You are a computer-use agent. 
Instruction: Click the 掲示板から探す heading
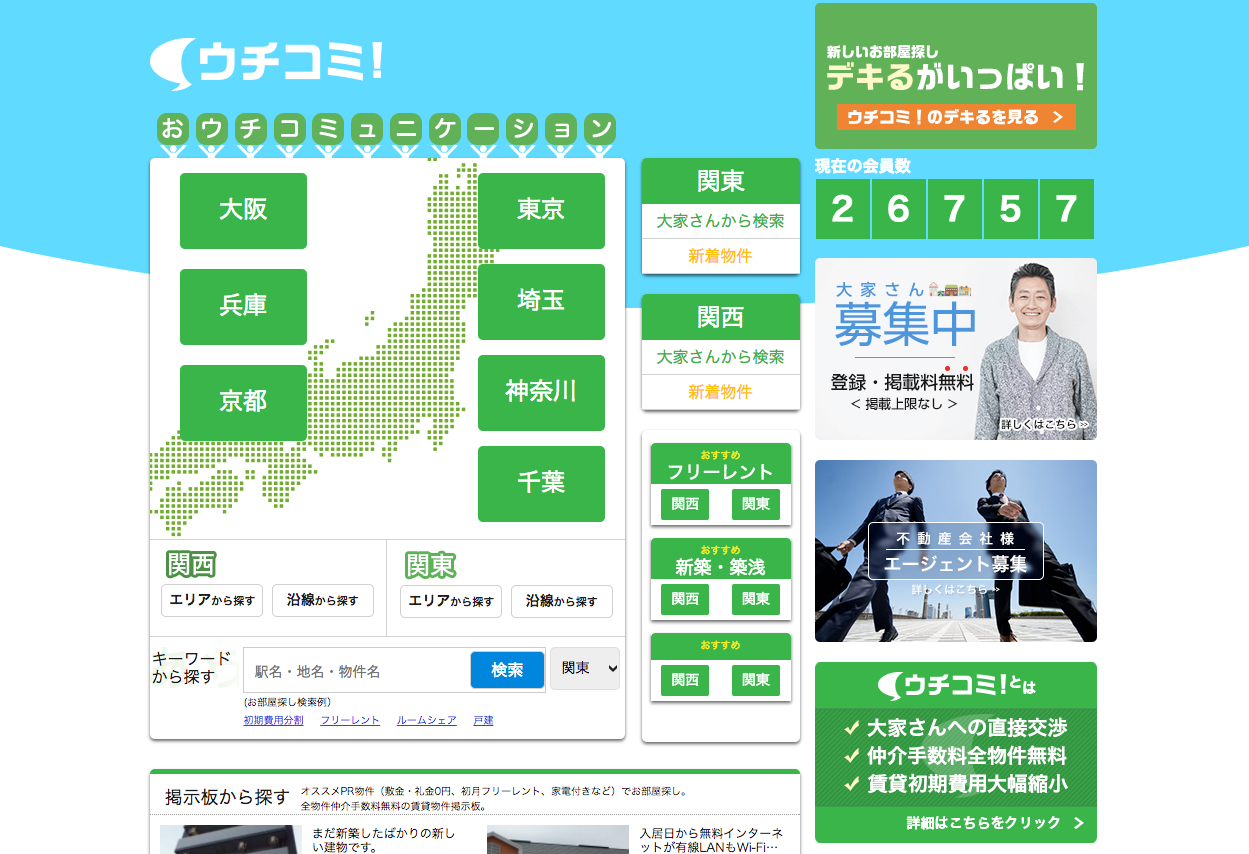227,797
